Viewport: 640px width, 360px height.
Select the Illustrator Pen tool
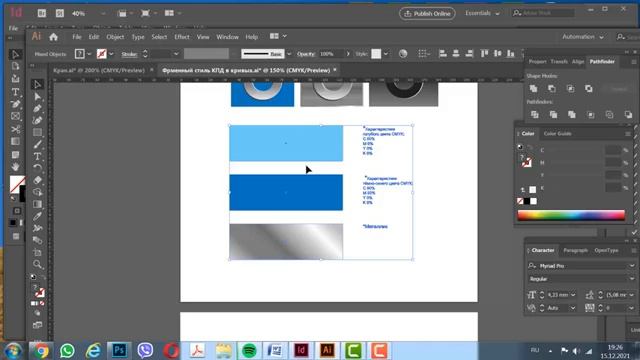coord(37,109)
